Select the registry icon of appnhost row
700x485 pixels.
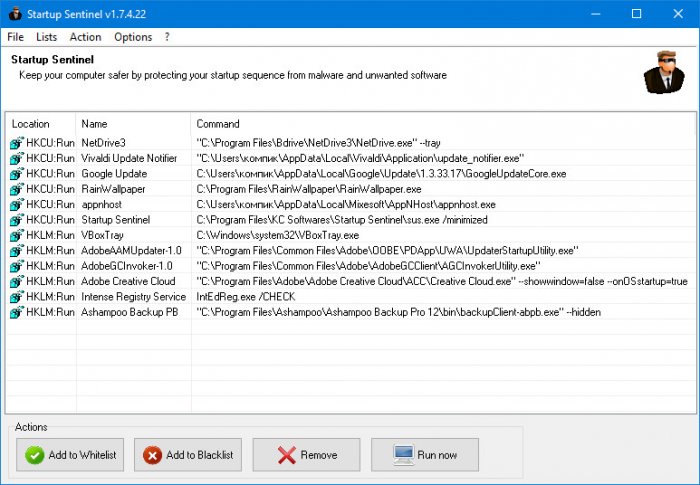pyautogui.click(x=17, y=205)
